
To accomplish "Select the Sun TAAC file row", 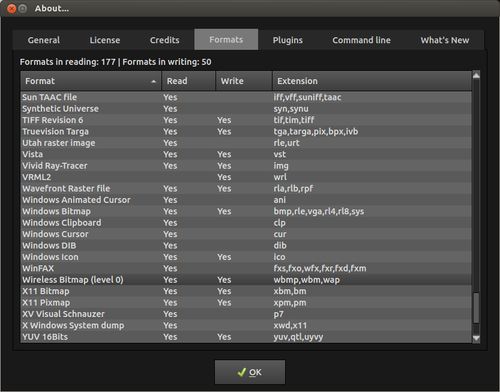I will pos(246,97).
